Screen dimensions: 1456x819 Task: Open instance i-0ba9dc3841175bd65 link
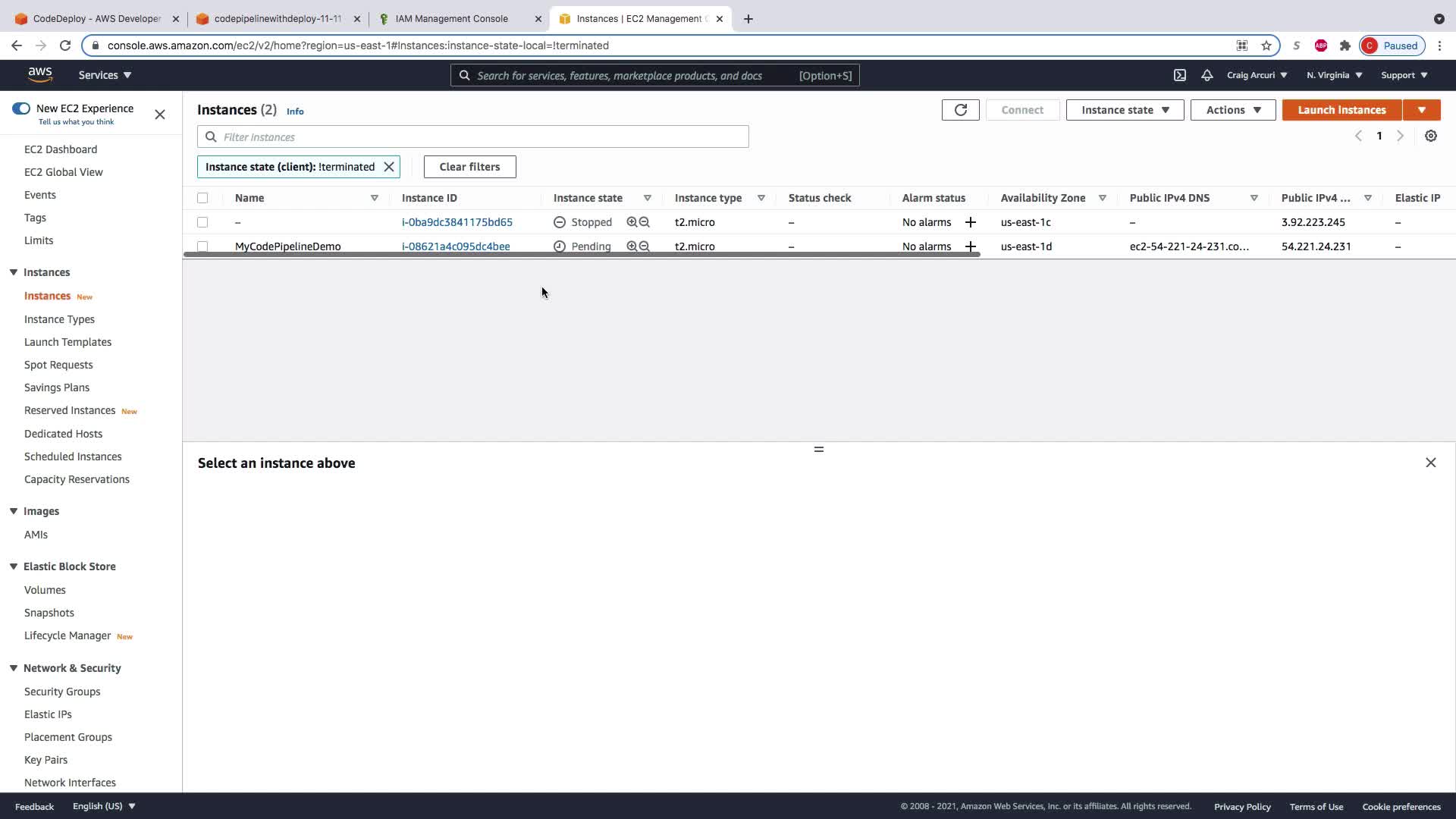[x=457, y=222]
